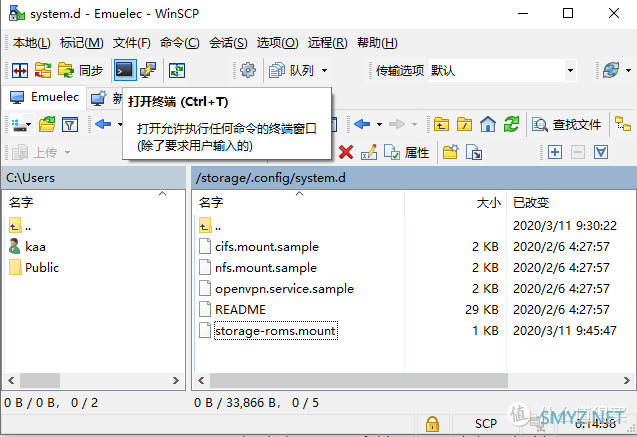637x437 pixels.
Task: Sort remote files by 已改变 column
Action: coord(570,203)
